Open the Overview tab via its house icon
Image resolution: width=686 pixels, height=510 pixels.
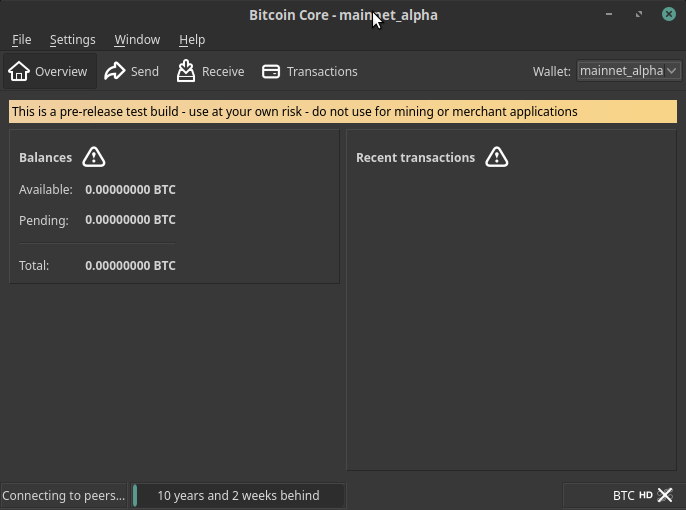(19, 71)
